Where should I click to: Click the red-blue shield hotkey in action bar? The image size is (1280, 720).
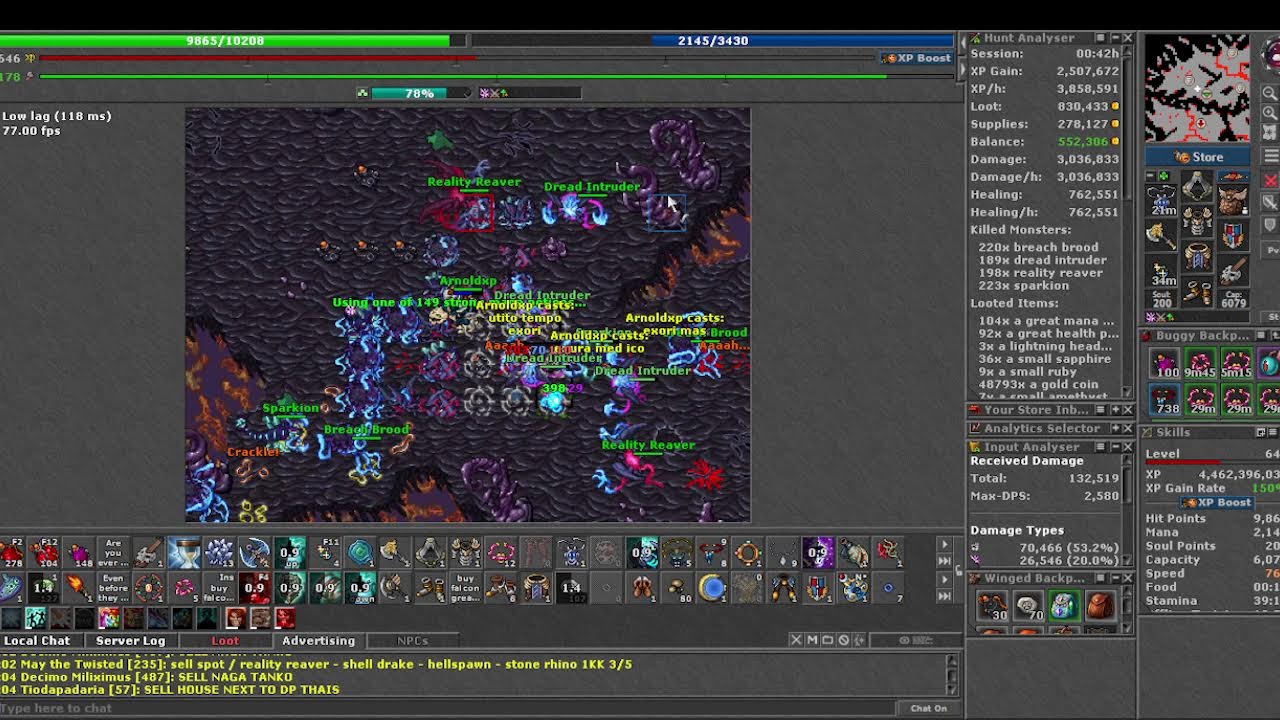click(818, 587)
